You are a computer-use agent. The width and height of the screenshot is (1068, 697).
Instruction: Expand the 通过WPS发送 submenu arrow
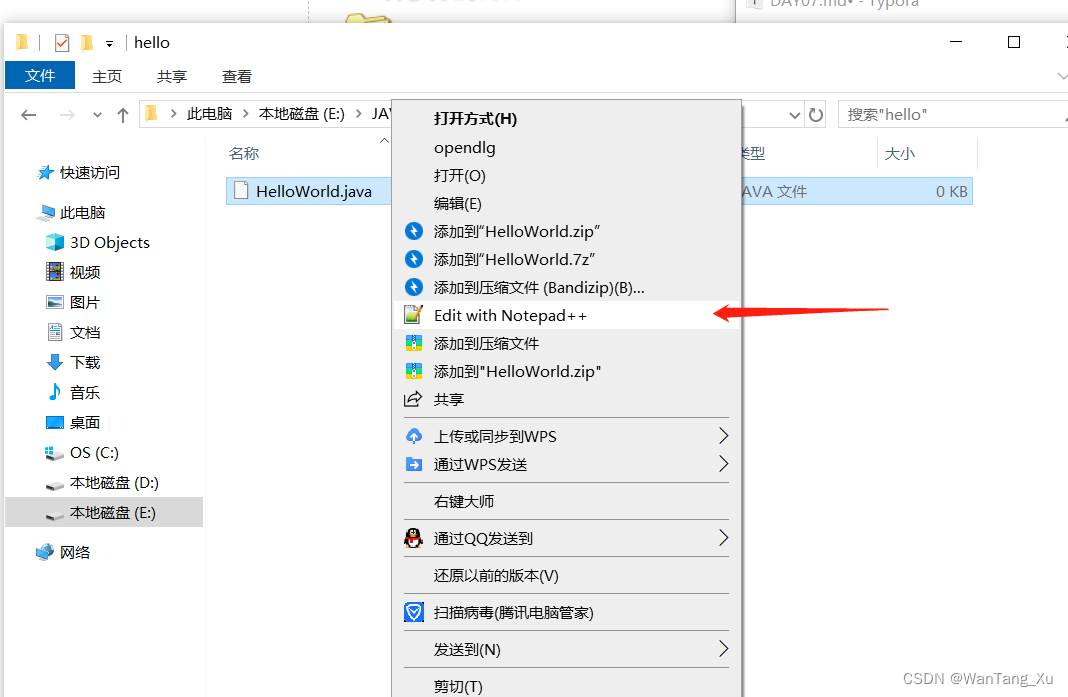pos(723,464)
